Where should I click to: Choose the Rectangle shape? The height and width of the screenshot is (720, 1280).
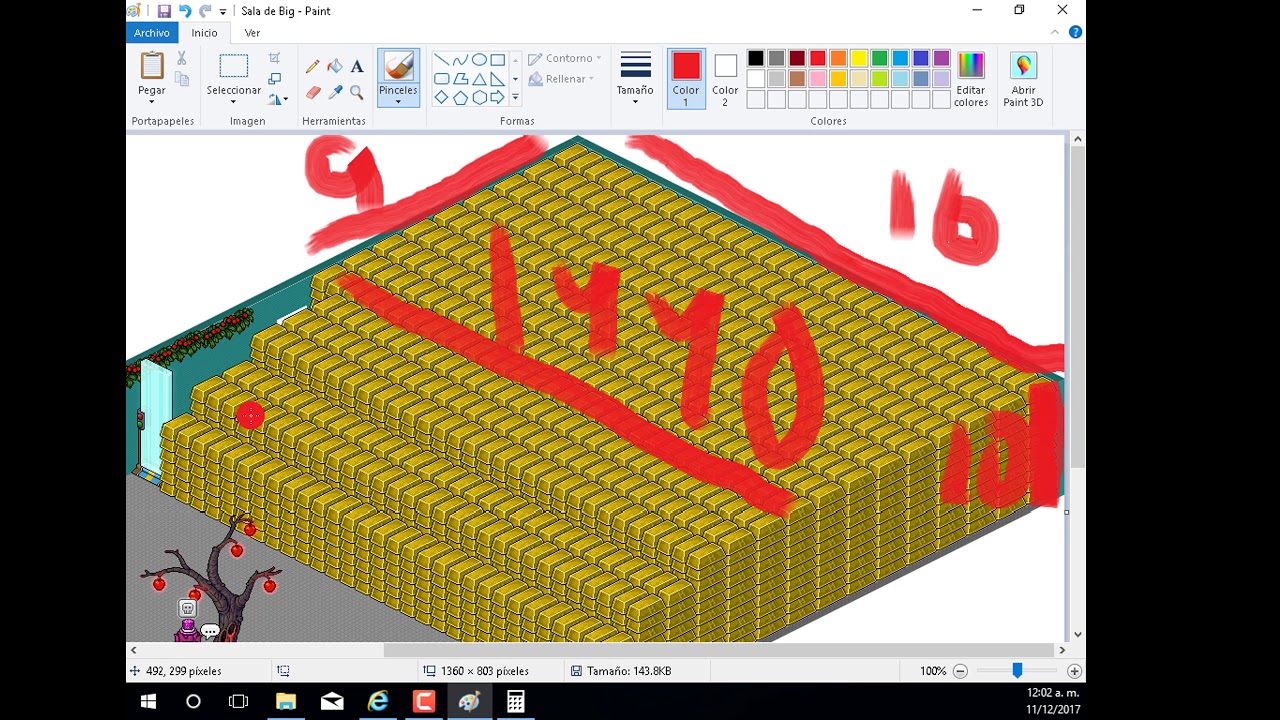(x=497, y=60)
